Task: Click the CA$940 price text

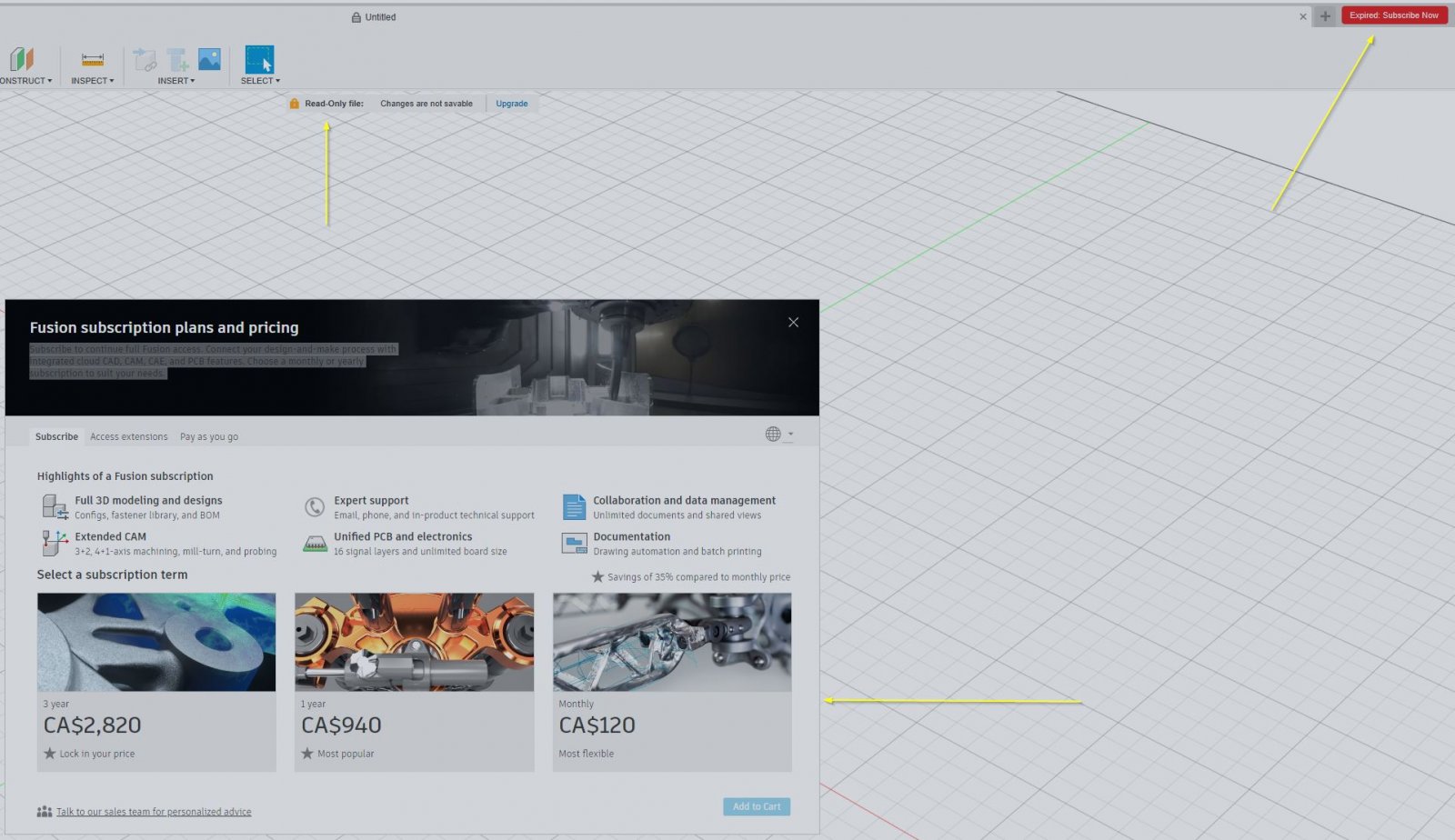Action: coord(341,725)
